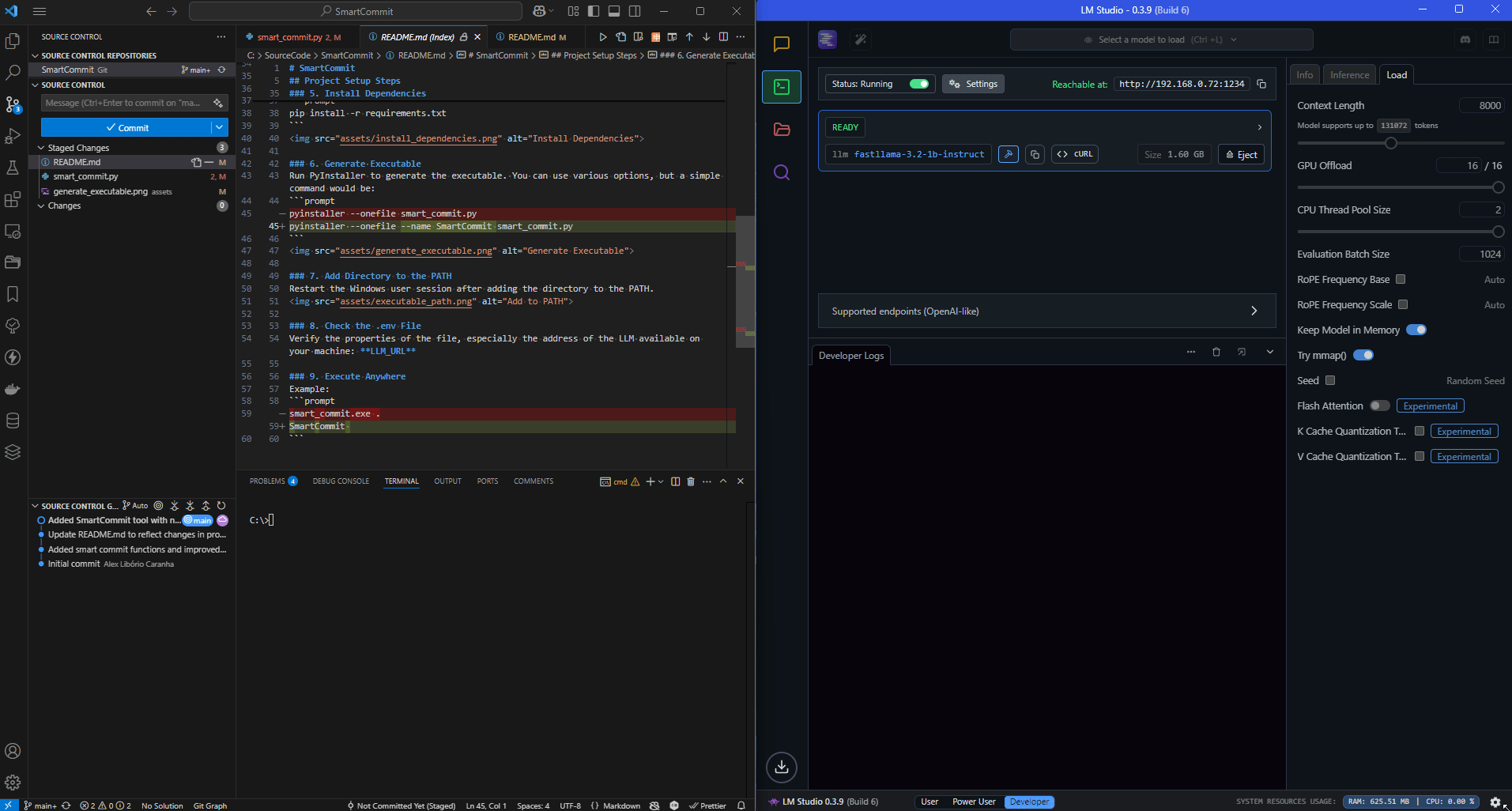The height and width of the screenshot is (811, 1512).
Task: Select User mode in LM Studio
Action: (x=929, y=802)
